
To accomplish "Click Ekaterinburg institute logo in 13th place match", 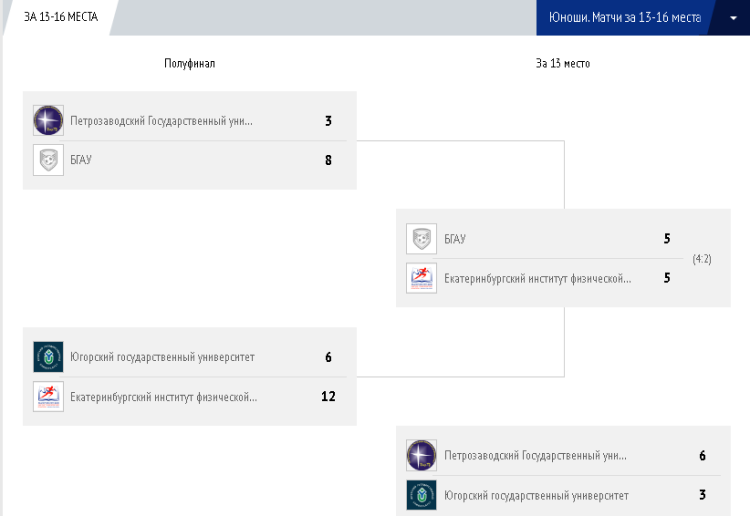I will point(422,278).
